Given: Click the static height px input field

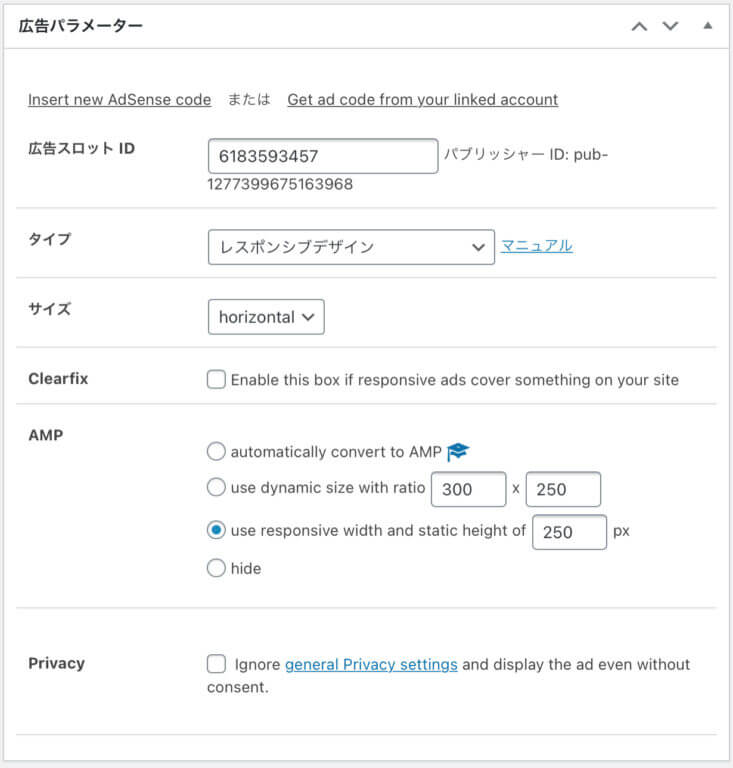Looking at the screenshot, I should tap(569, 532).
